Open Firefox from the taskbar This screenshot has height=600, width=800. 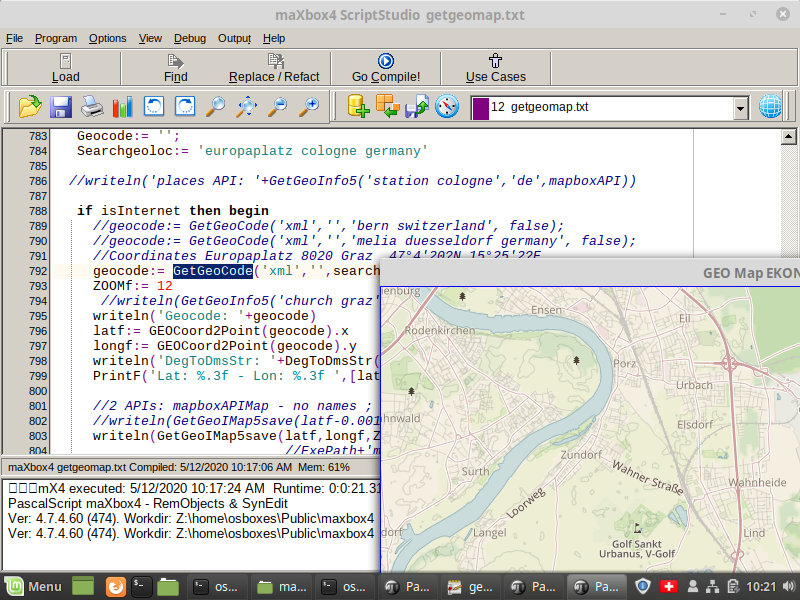(x=115, y=587)
